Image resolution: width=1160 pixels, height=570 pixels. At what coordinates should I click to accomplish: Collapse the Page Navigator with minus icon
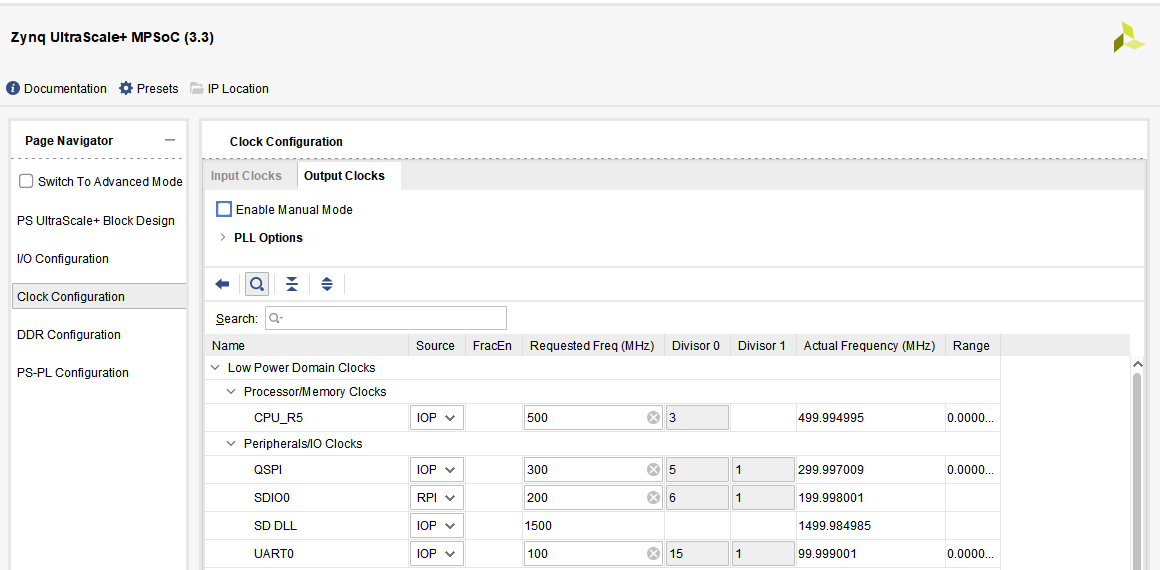point(170,140)
